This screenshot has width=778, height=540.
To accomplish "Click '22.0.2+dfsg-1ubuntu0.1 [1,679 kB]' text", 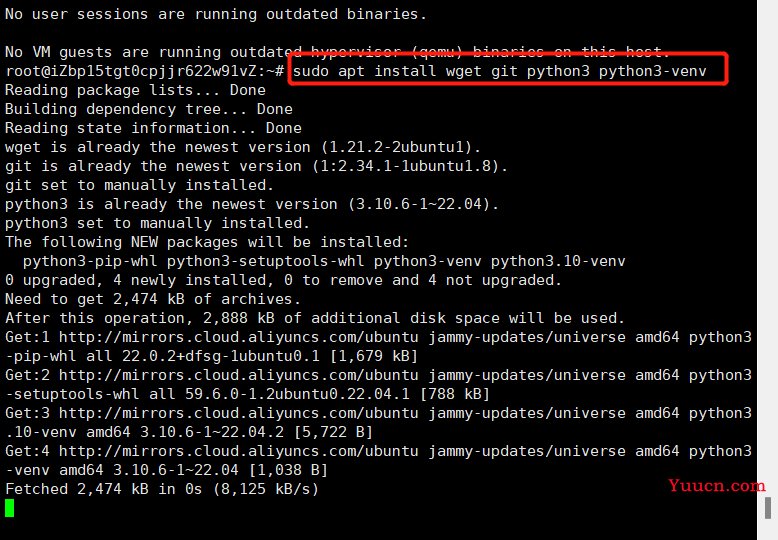I will [x=270, y=356].
